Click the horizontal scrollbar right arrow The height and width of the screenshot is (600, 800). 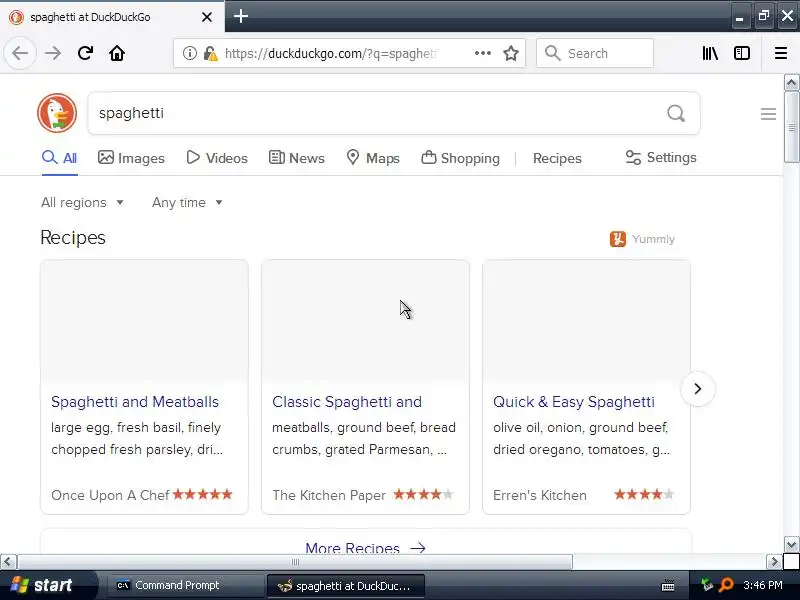(774, 562)
